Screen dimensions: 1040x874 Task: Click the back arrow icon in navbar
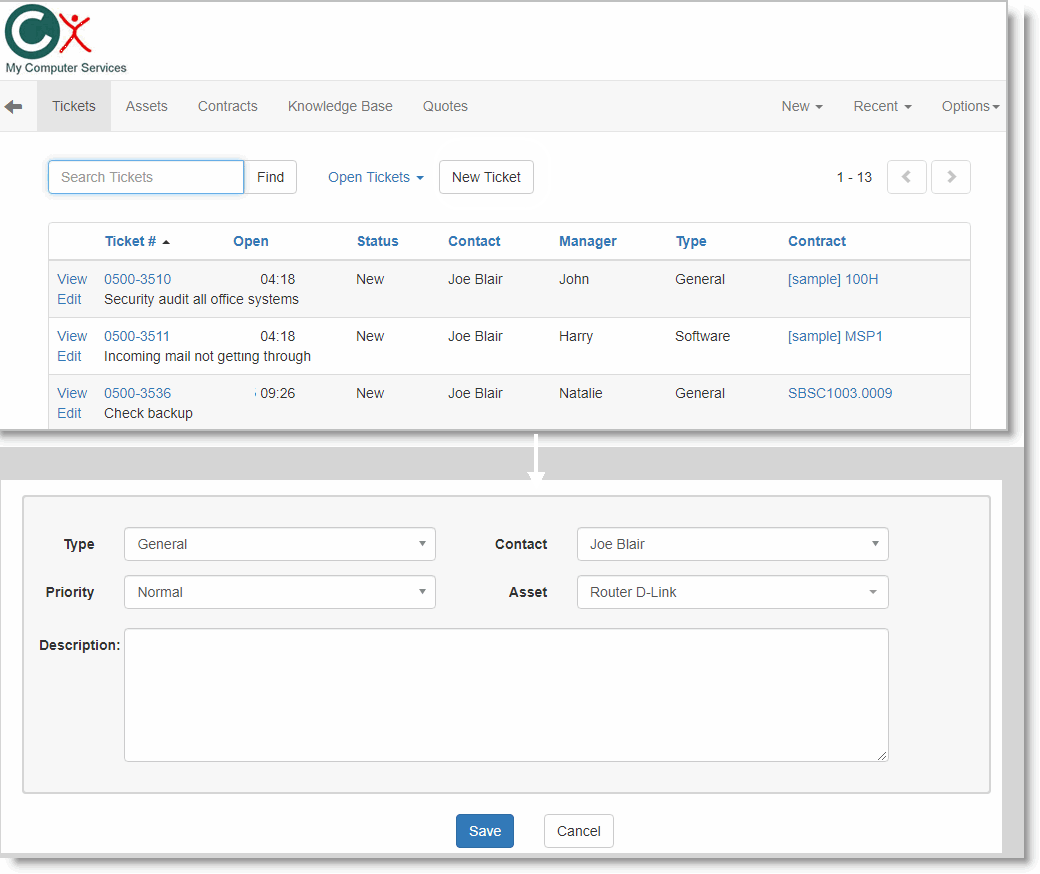click(x=13, y=107)
